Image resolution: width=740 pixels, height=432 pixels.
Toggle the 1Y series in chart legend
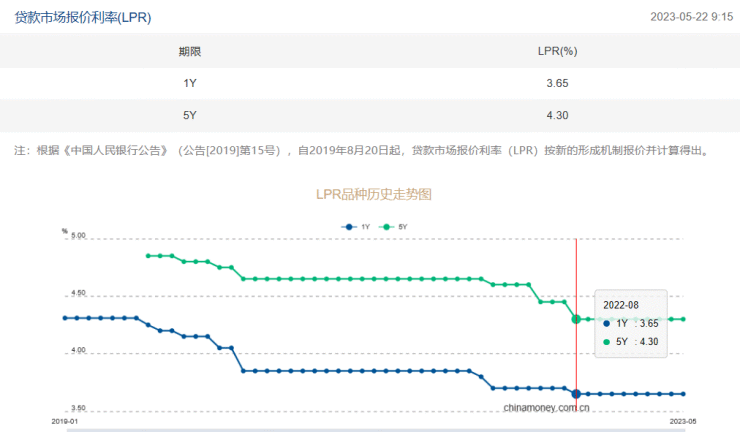coord(357,227)
